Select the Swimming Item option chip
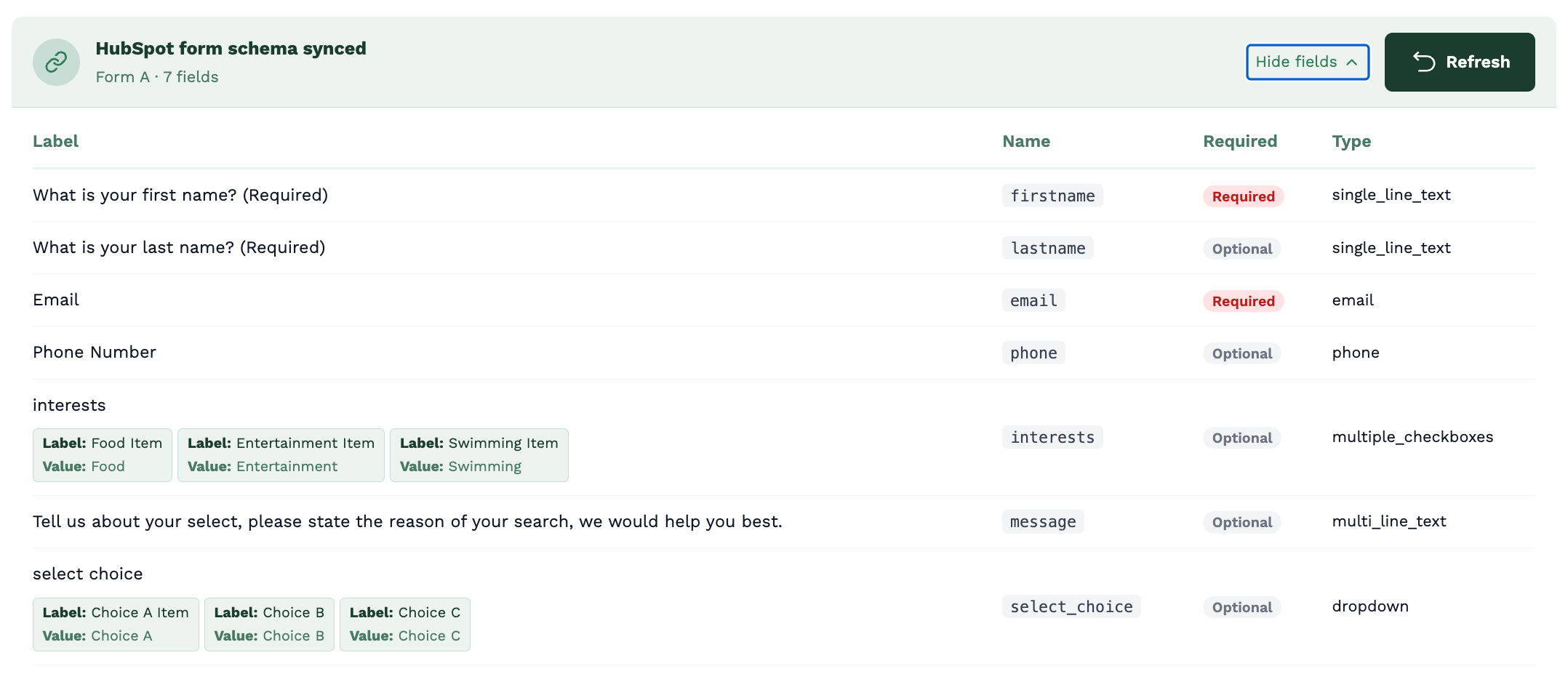Image resolution: width=1568 pixels, height=698 pixels. pyautogui.click(x=479, y=454)
